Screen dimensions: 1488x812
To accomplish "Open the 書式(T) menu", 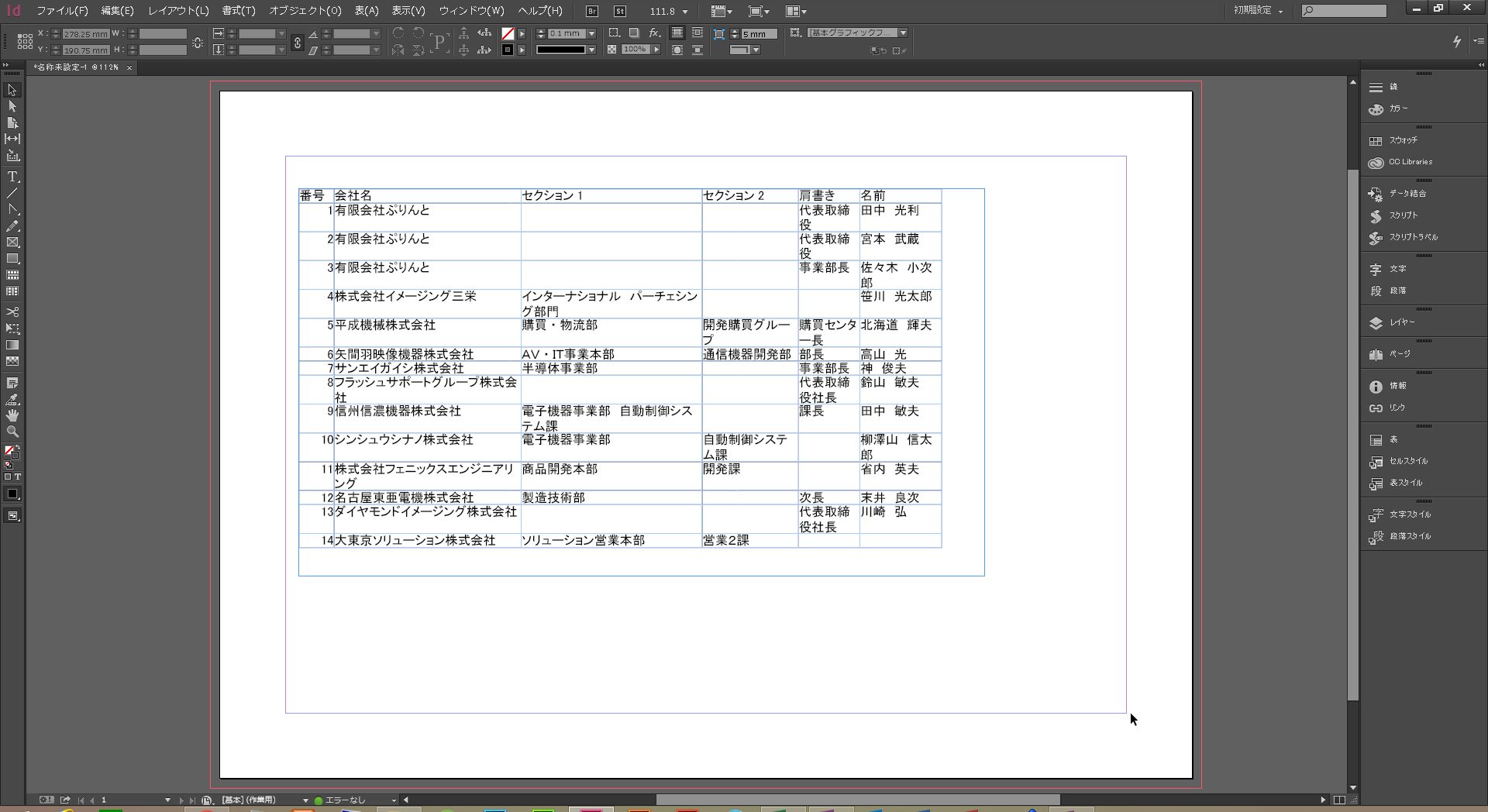I will tap(238, 11).
